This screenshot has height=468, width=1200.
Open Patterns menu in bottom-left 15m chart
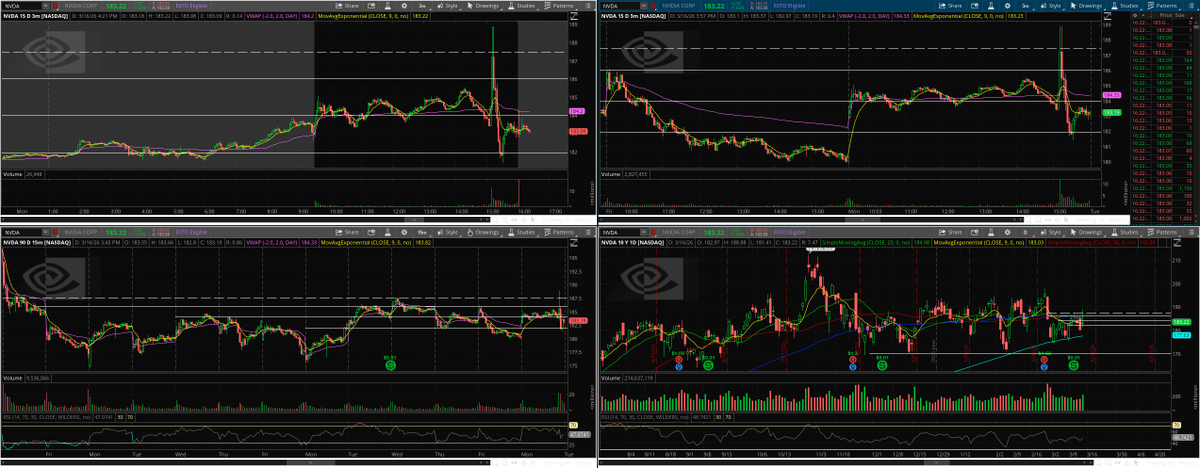click(560, 232)
